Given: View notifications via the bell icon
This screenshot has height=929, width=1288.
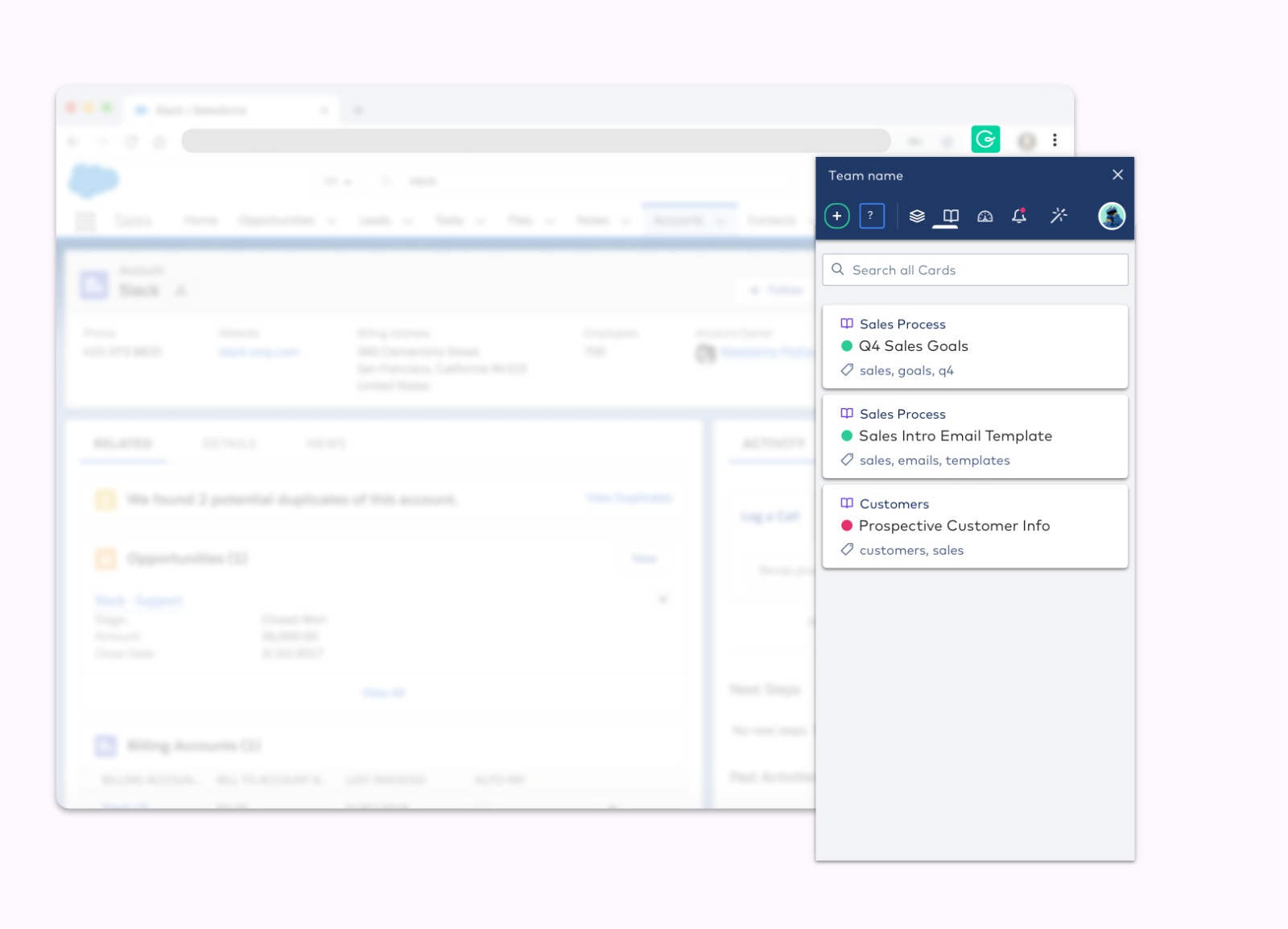Looking at the screenshot, I should point(1019,216).
